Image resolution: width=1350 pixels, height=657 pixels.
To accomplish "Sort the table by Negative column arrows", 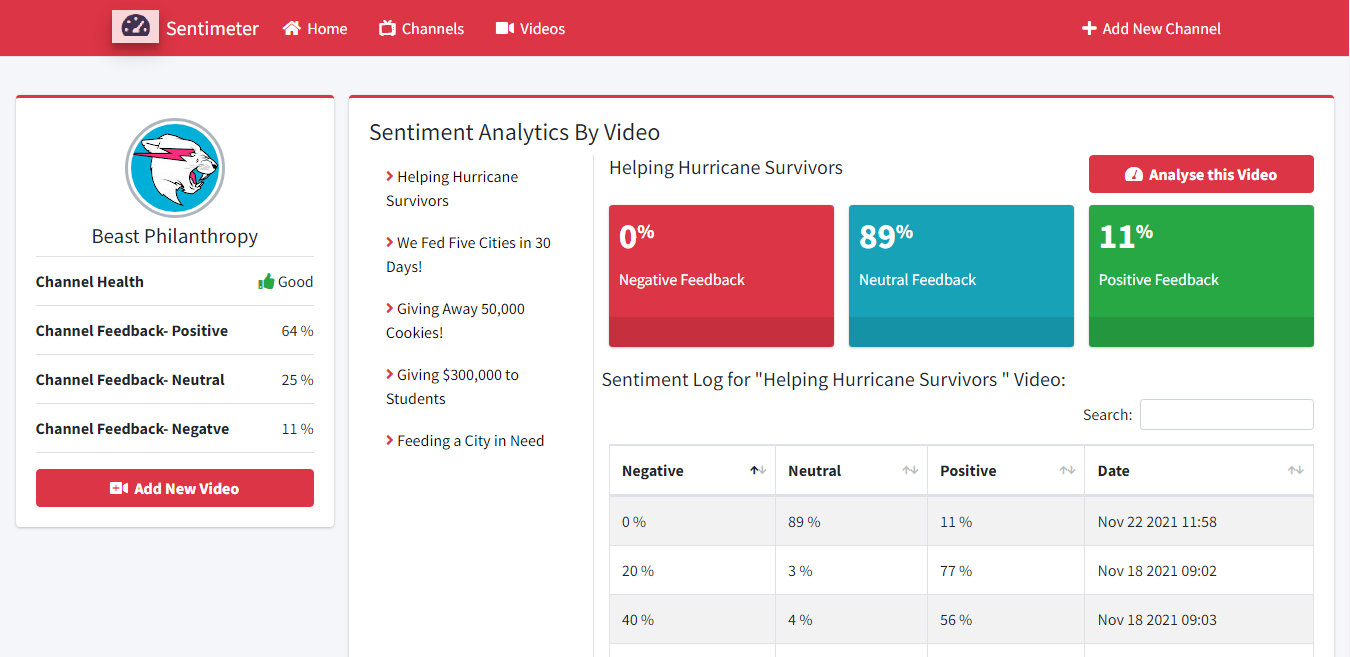I will point(758,471).
